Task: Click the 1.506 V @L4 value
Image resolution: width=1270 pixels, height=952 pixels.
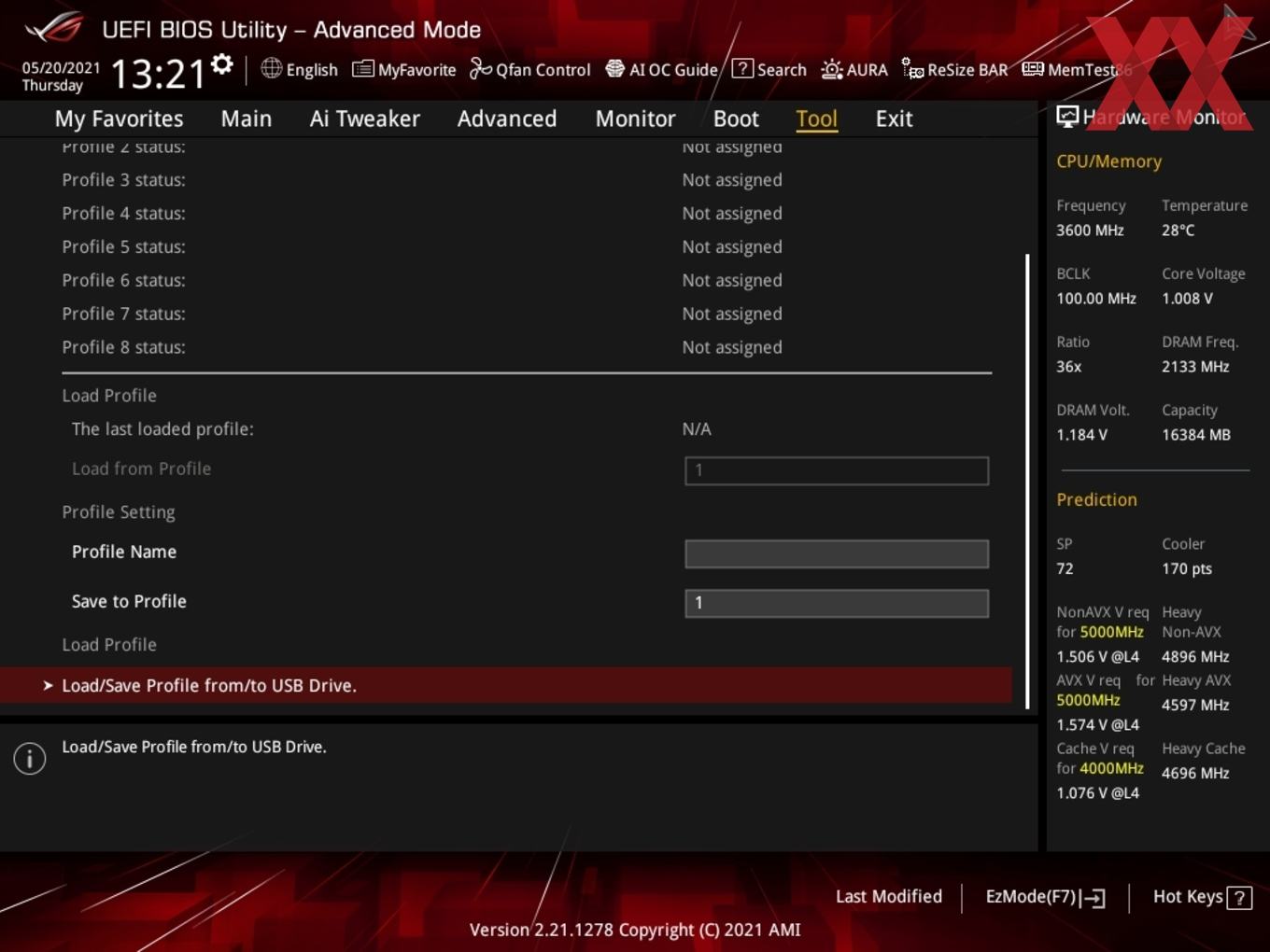Action: click(x=1097, y=656)
